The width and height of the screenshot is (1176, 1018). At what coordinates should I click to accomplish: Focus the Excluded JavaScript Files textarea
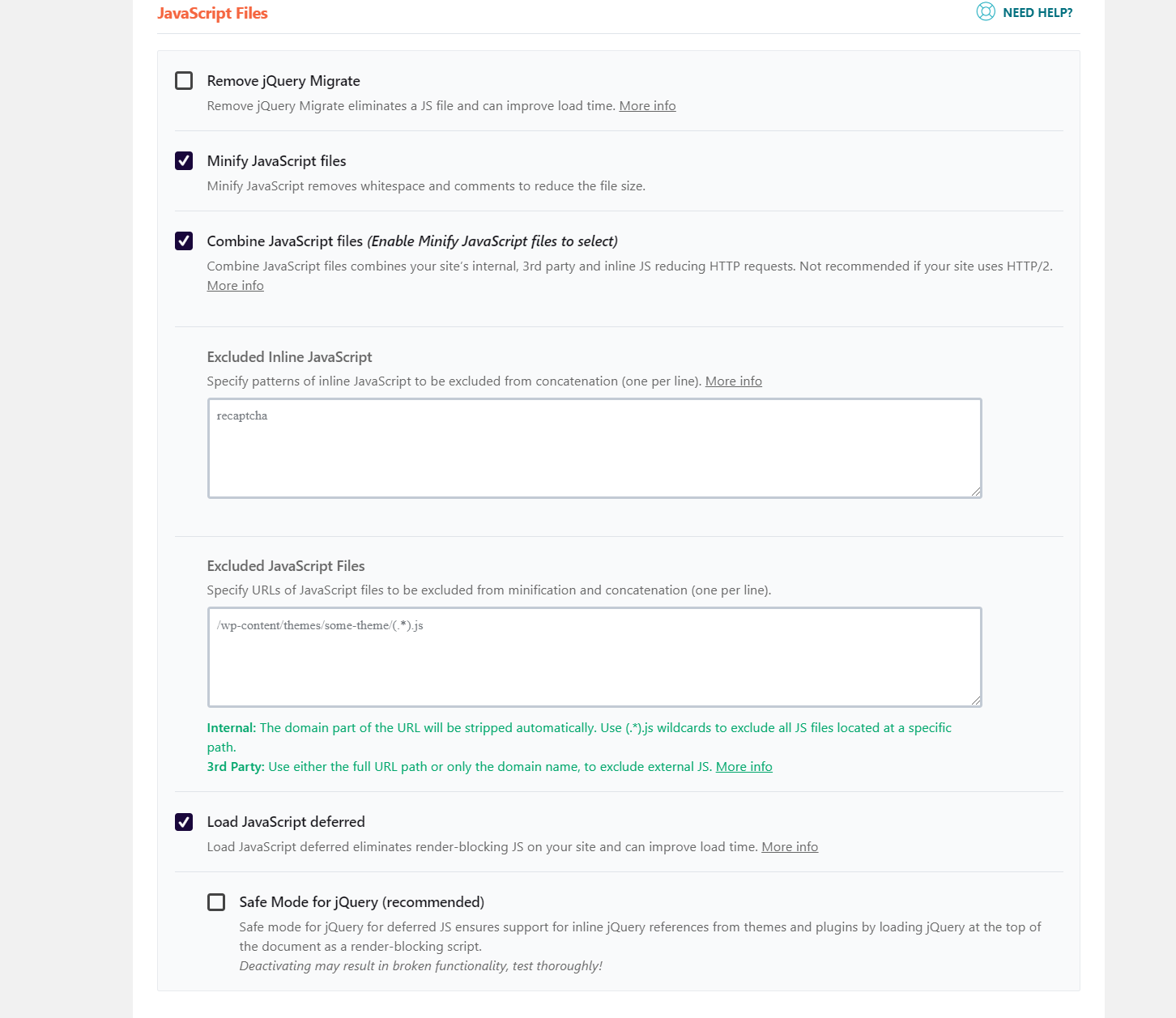(x=594, y=657)
